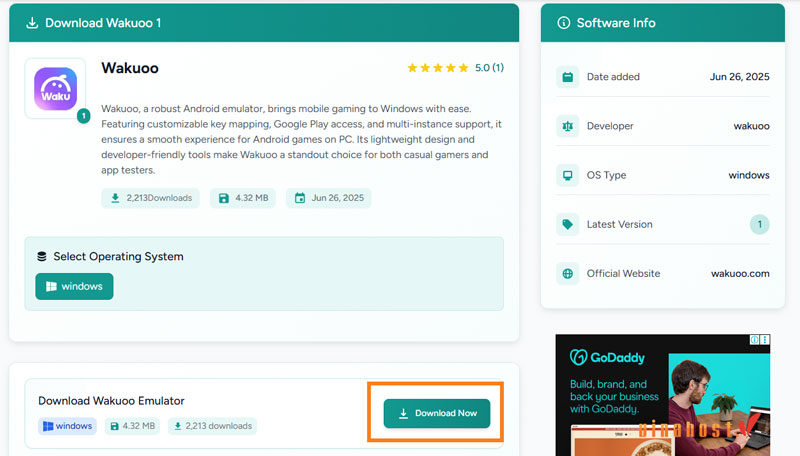
Task: Click the Official Website globe icon
Action: click(x=567, y=273)
